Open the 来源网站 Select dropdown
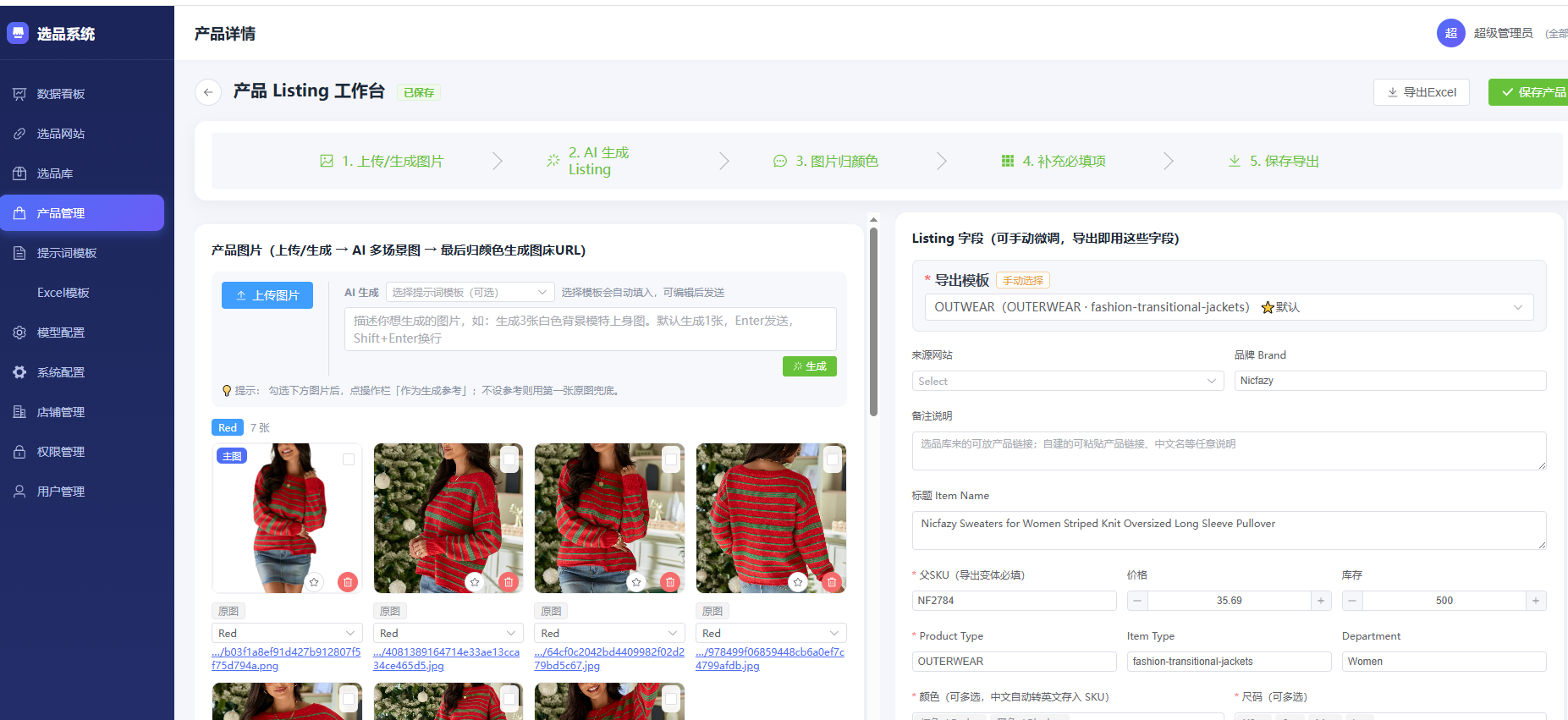Image resolution: width=1568 pixels, height=720 pixels. click(x=1068, y=381)
